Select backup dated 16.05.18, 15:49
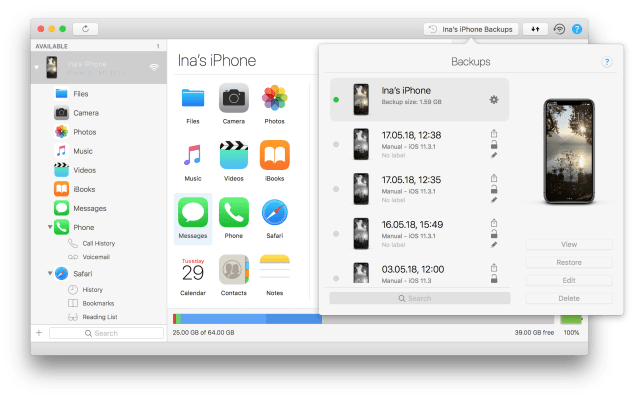This screenshot has width=640, height=400. click(x=420, y=234)
